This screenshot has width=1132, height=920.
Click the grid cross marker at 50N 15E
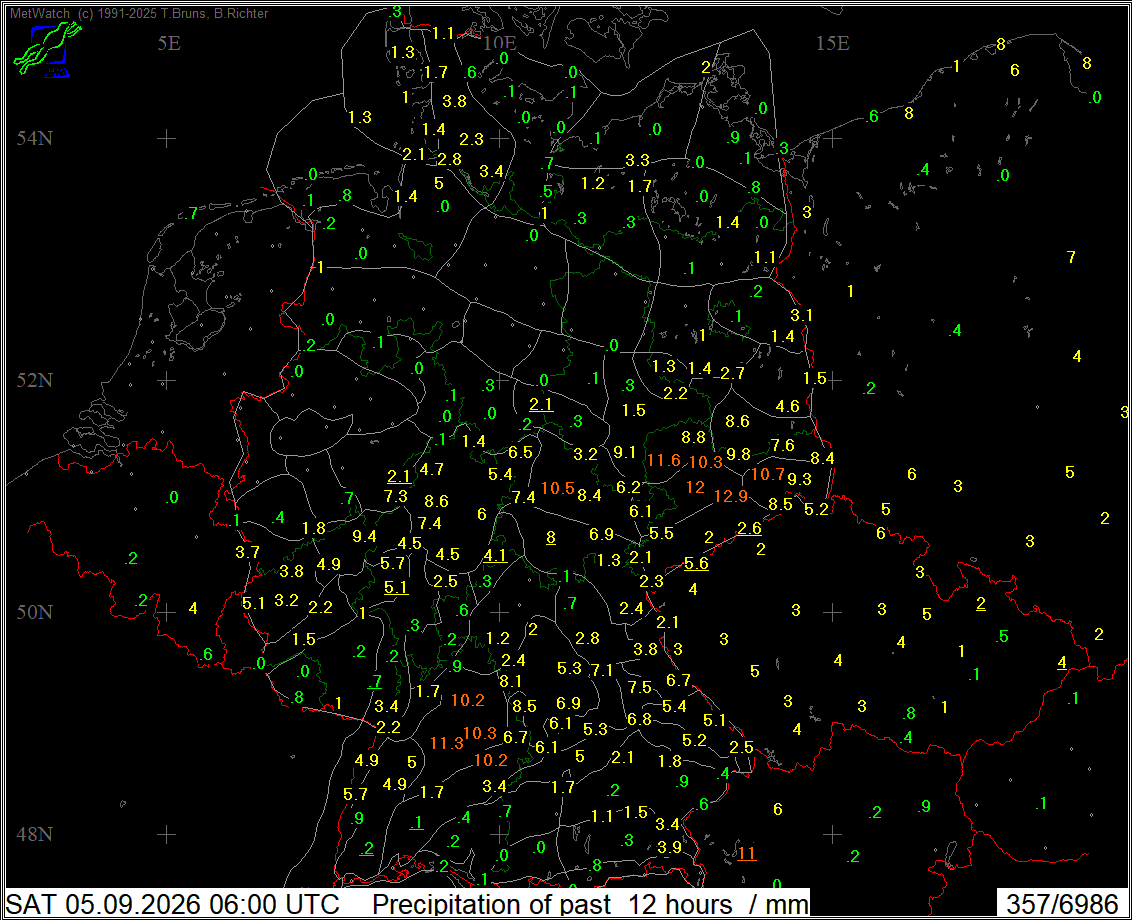832,612
